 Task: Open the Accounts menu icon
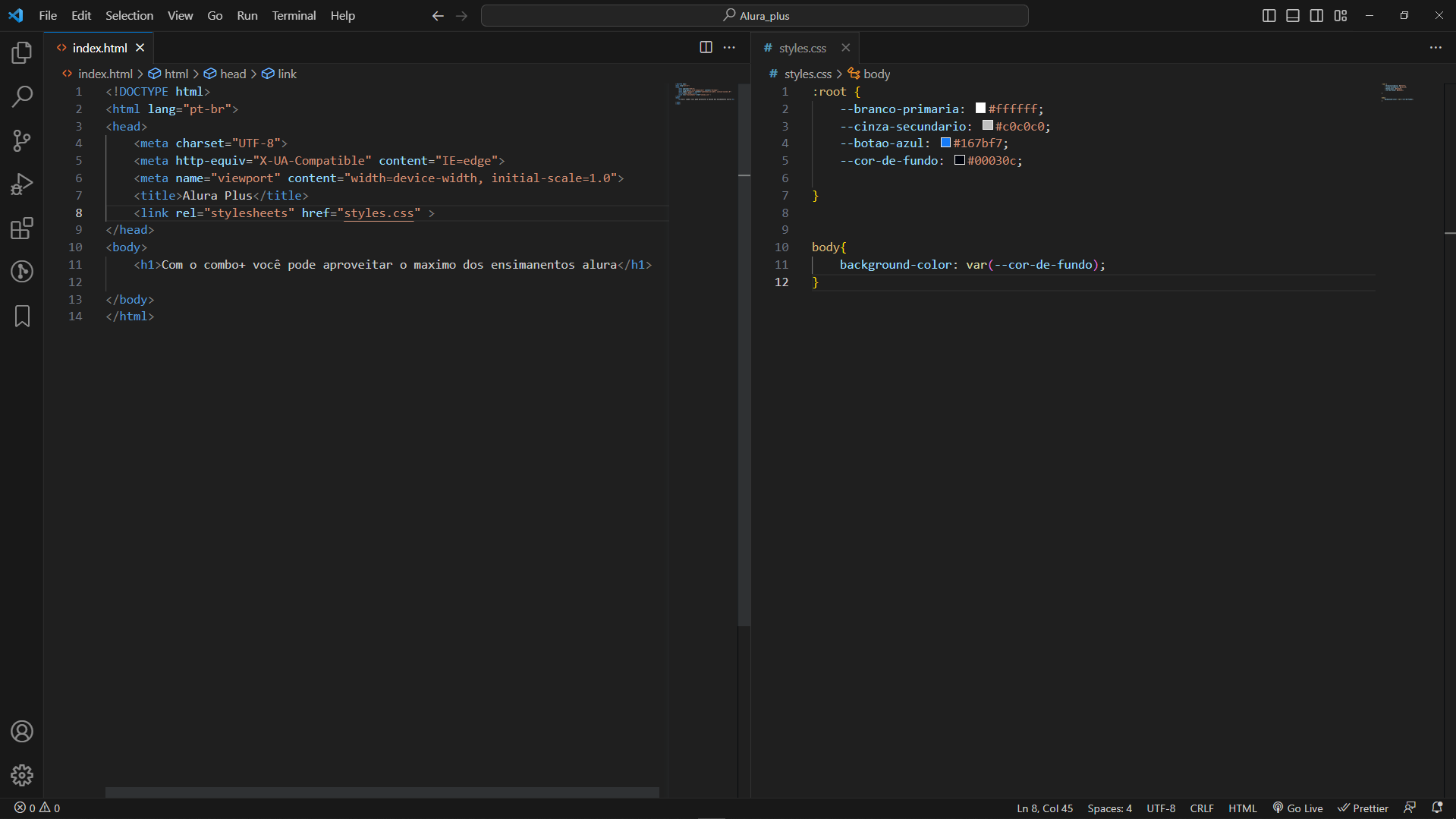coord(22,732)
